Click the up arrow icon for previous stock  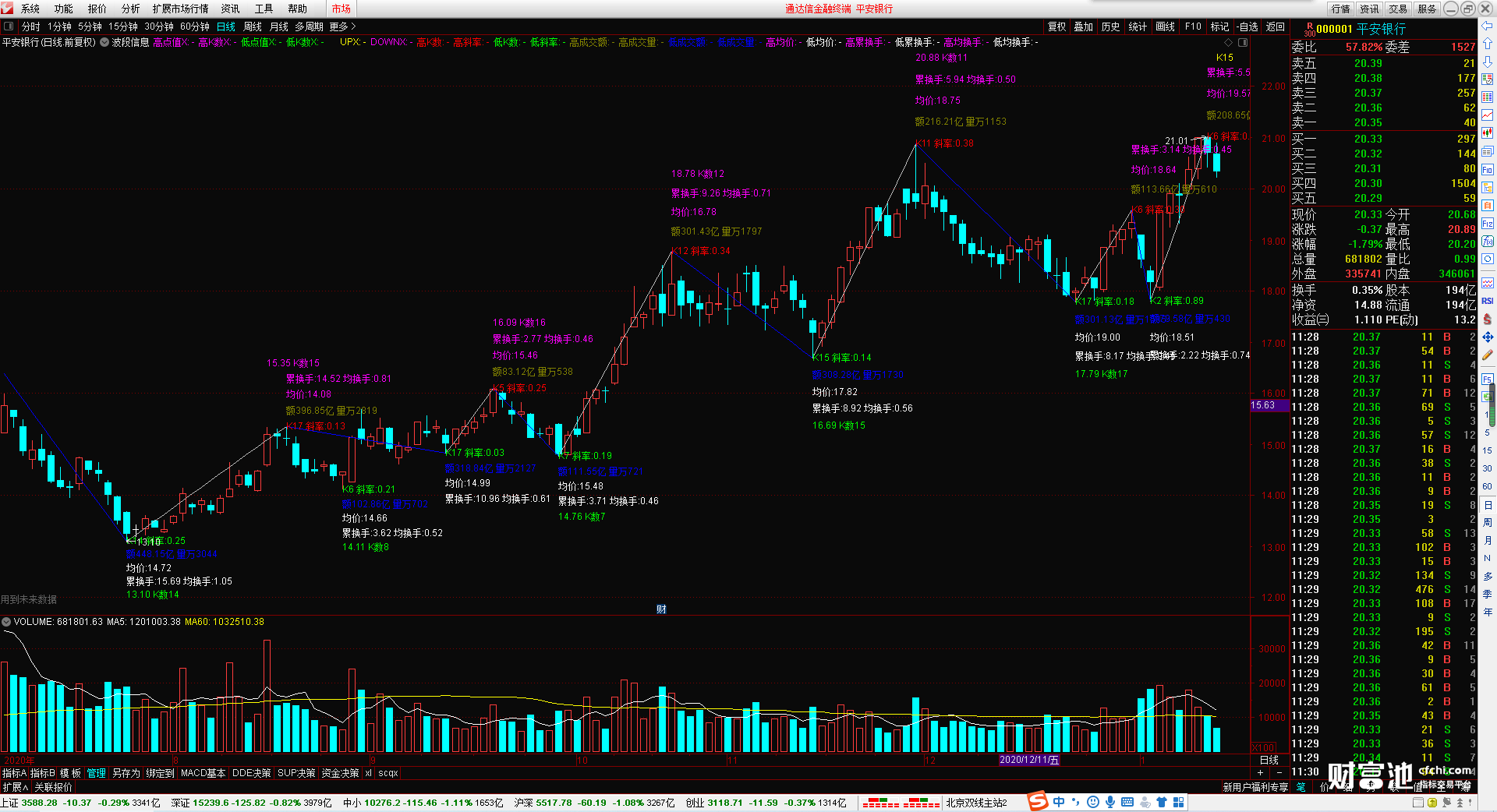coord(1488,44)
